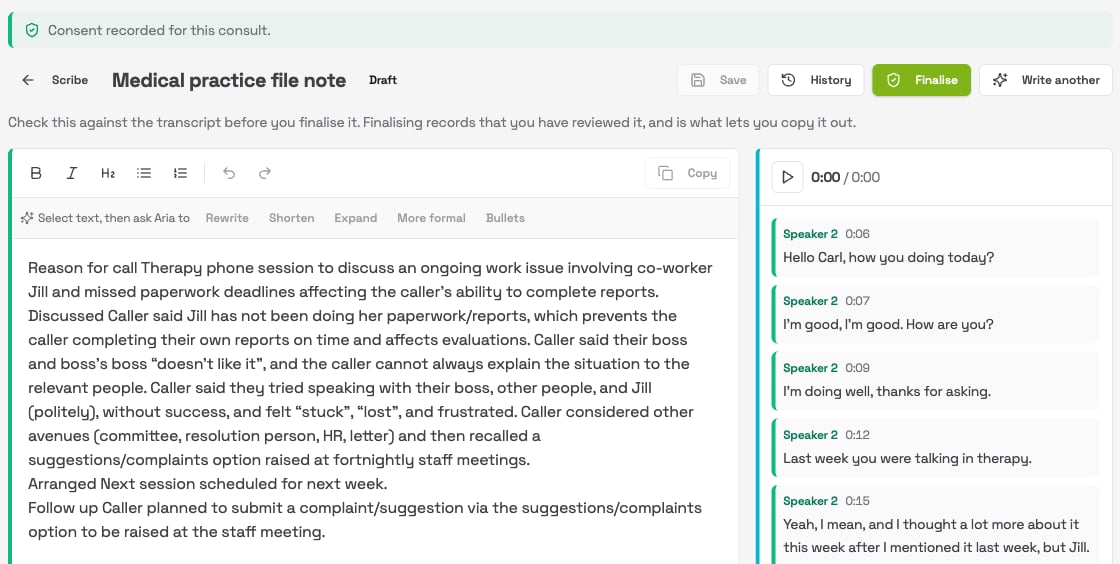Copy the note text
Image resolution: width=1120 pixels, height=564 pixels.
tap(687, 173)
